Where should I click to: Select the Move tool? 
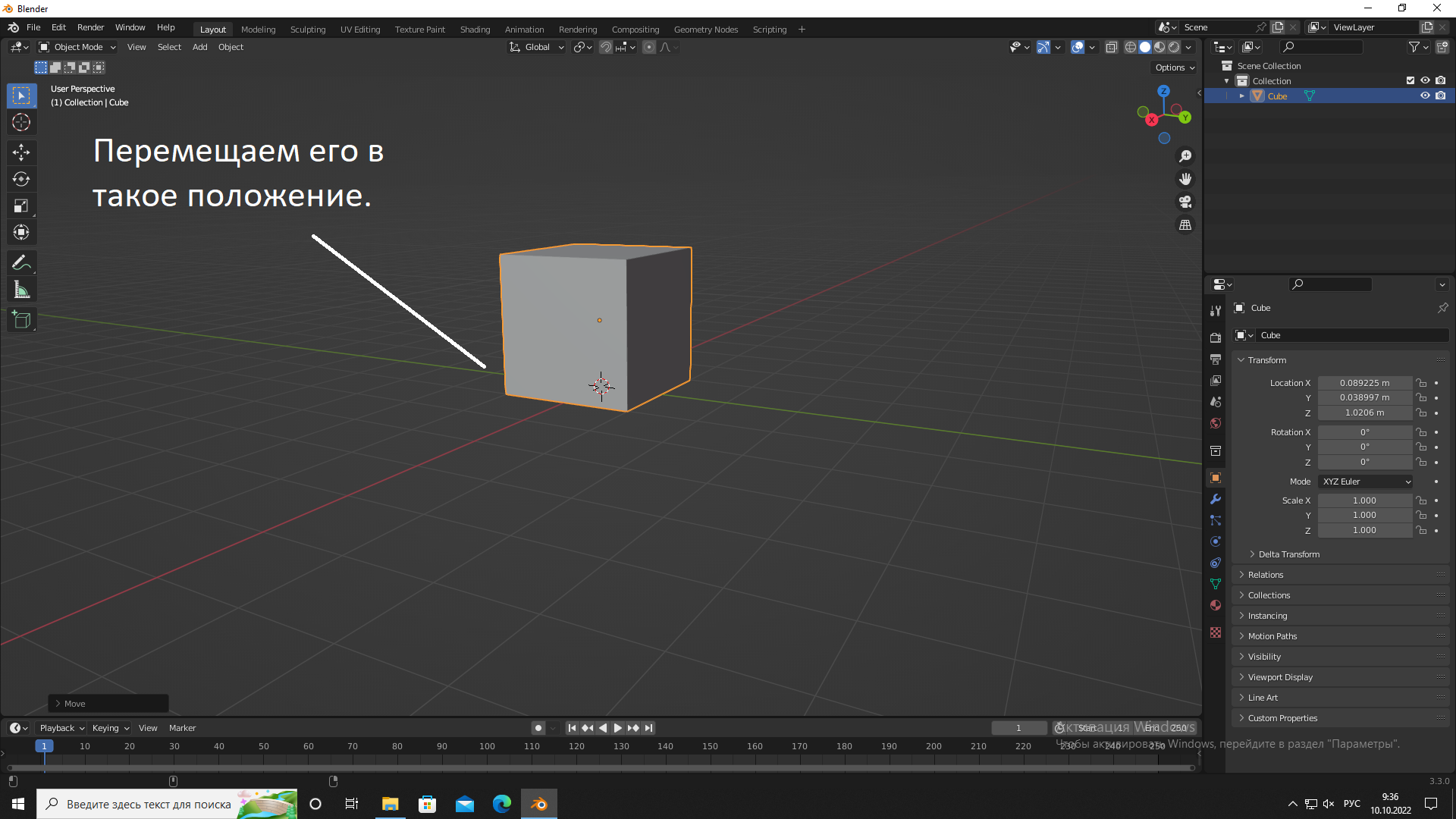21,152
